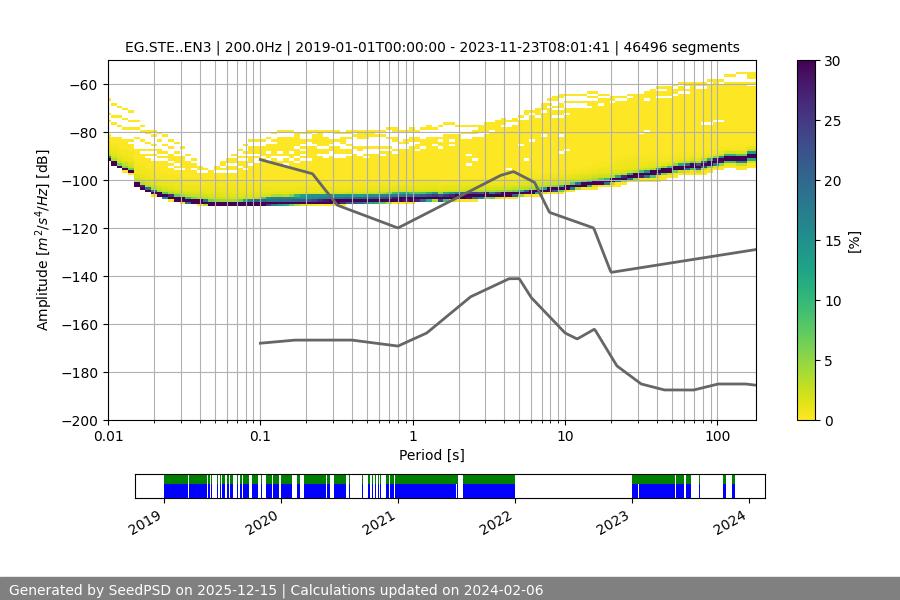
Task: Click the peak of the lower gray noise curve
Action: pos(514,278)
